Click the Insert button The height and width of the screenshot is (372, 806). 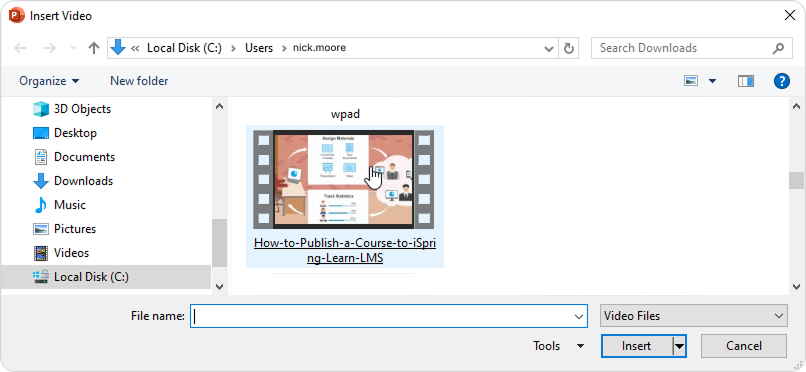[636, 346]
